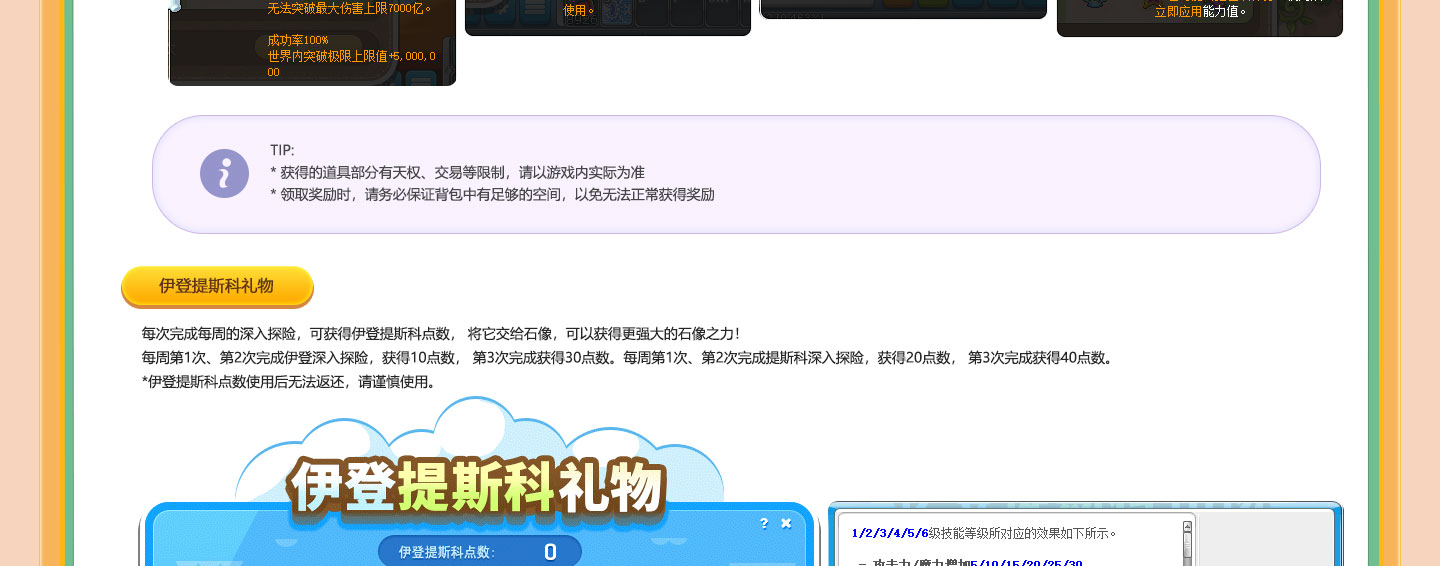Click the skill panel scrollbar up arrow
This screenshot has height=566, width=1440.
(x=1187, y=526)
